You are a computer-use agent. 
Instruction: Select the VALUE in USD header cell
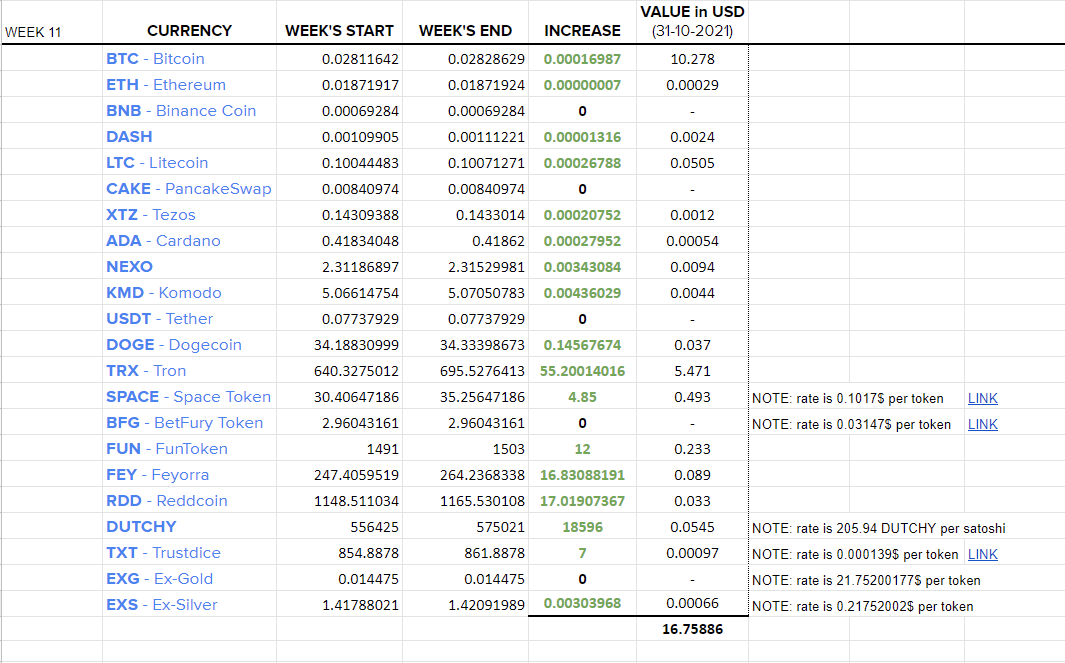click(x=692, y=22)
